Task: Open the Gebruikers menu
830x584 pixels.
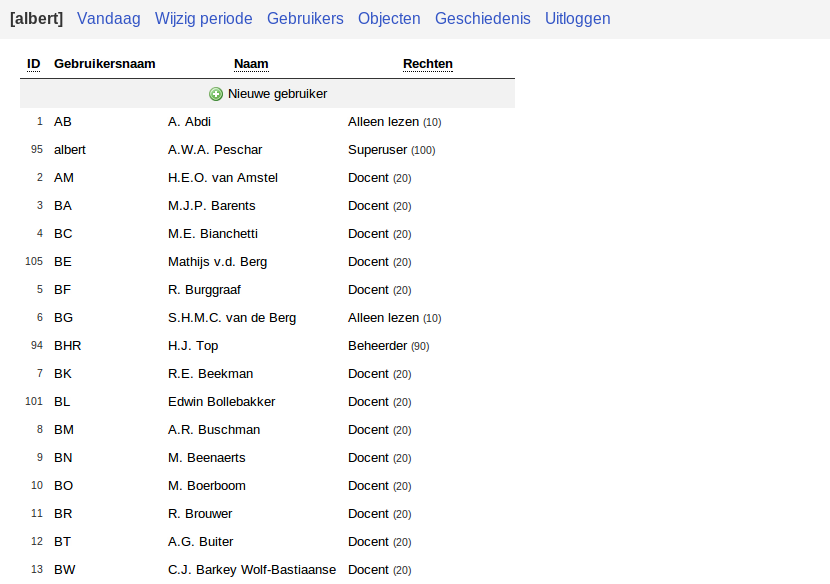Action: pyautogui.click(x=305, y=19)
